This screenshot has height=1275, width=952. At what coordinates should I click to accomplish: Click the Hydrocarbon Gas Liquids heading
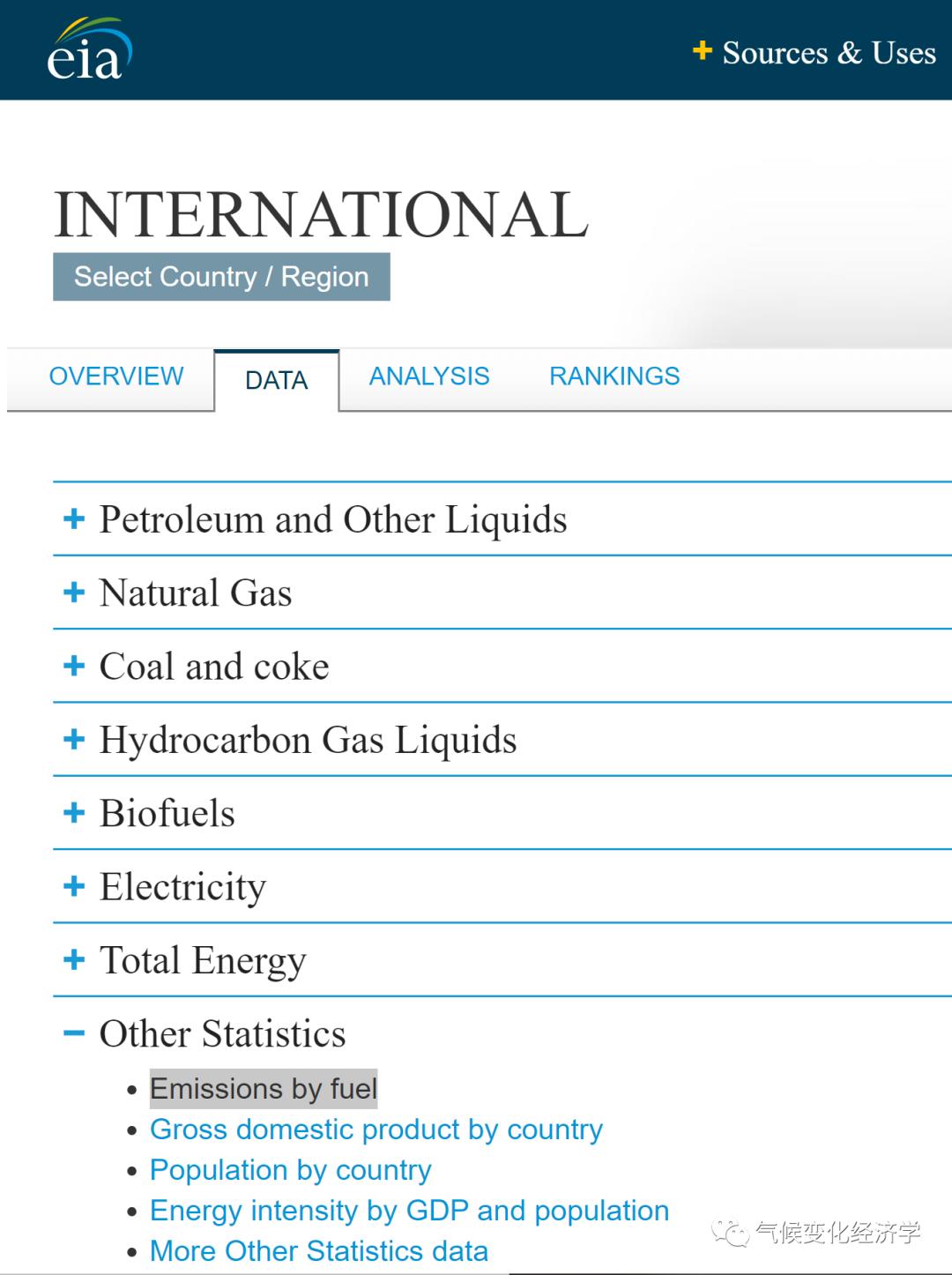pyautogui.click(x=309, y=741)
